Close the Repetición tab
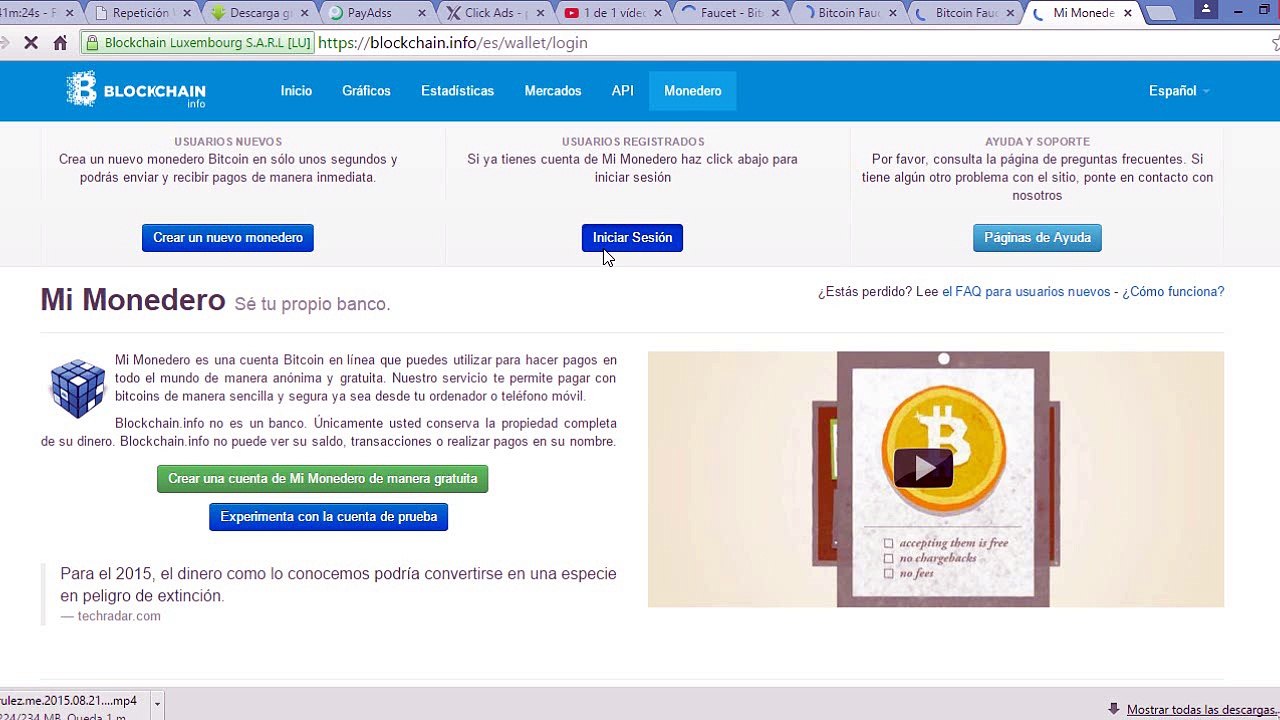 pos(186,13)
